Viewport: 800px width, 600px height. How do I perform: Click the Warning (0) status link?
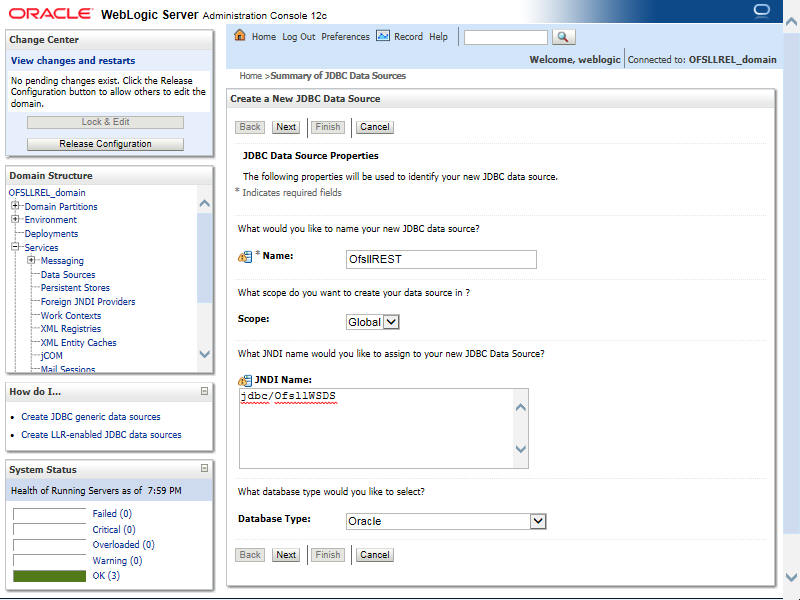pos(117,561)
